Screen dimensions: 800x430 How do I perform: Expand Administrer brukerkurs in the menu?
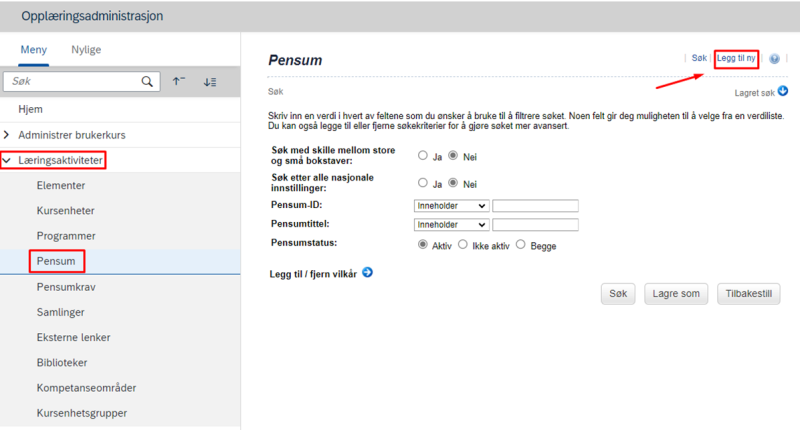(x=7, y=135)
